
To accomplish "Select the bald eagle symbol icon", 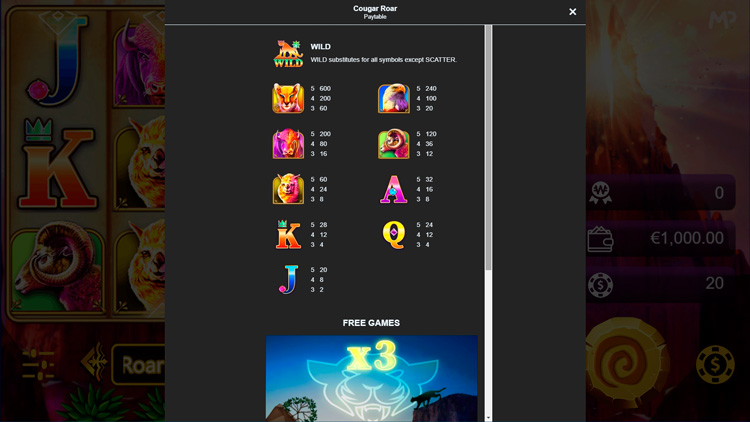I will click(x=394, y=98).
